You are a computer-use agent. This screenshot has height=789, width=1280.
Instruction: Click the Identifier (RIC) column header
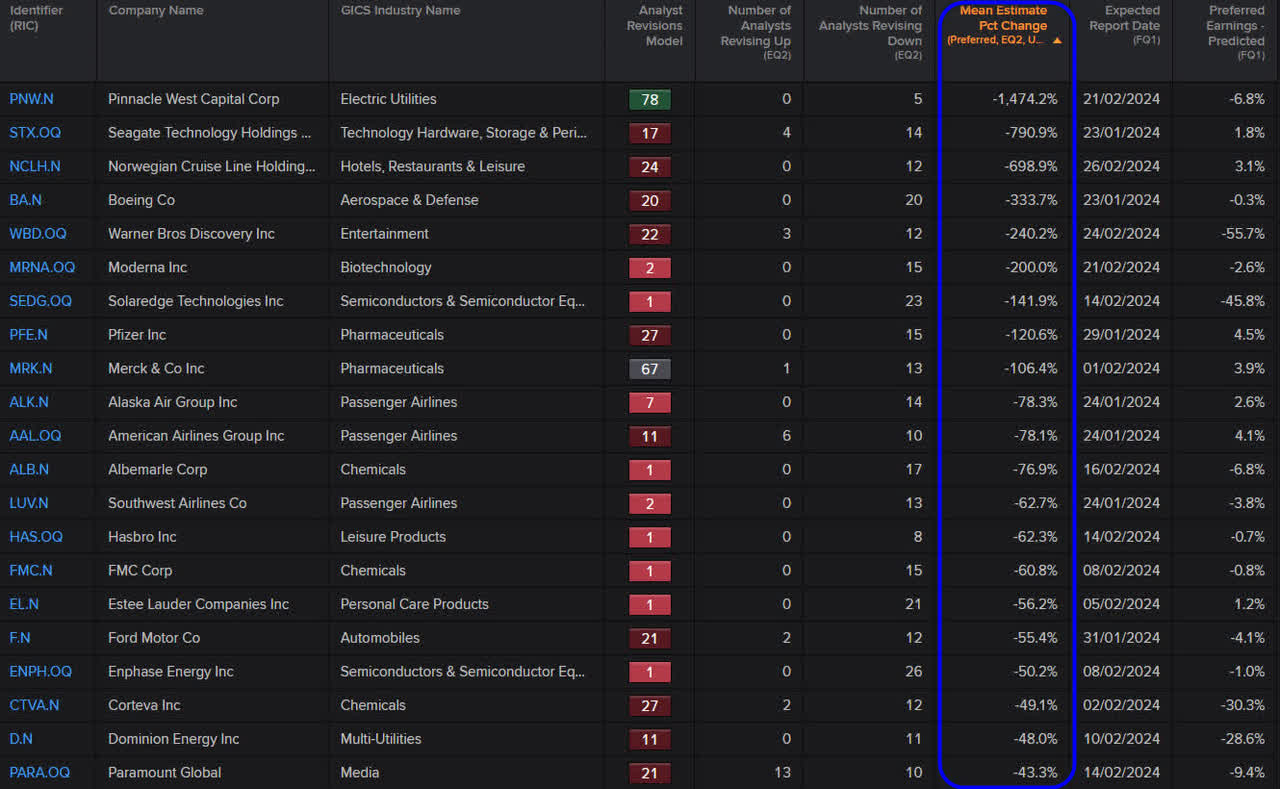(x=33, y=16)
